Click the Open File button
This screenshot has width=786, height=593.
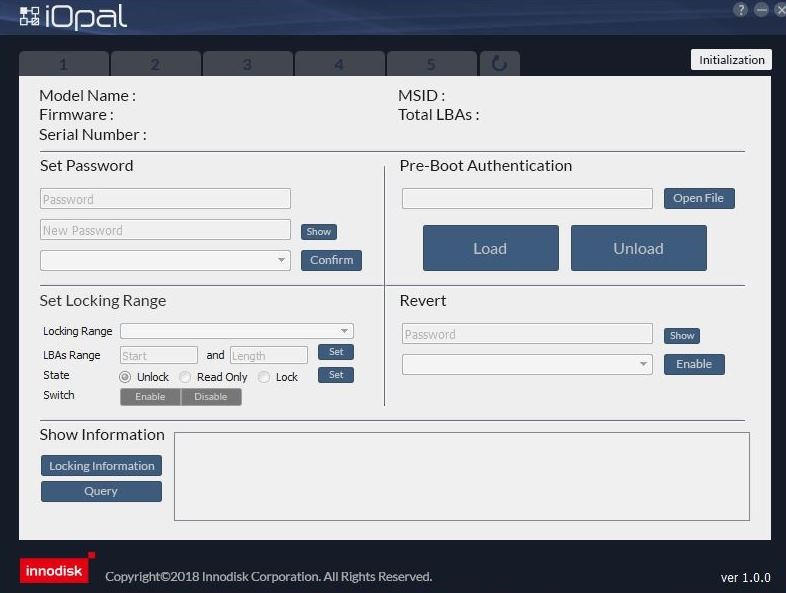click(698, 198)
